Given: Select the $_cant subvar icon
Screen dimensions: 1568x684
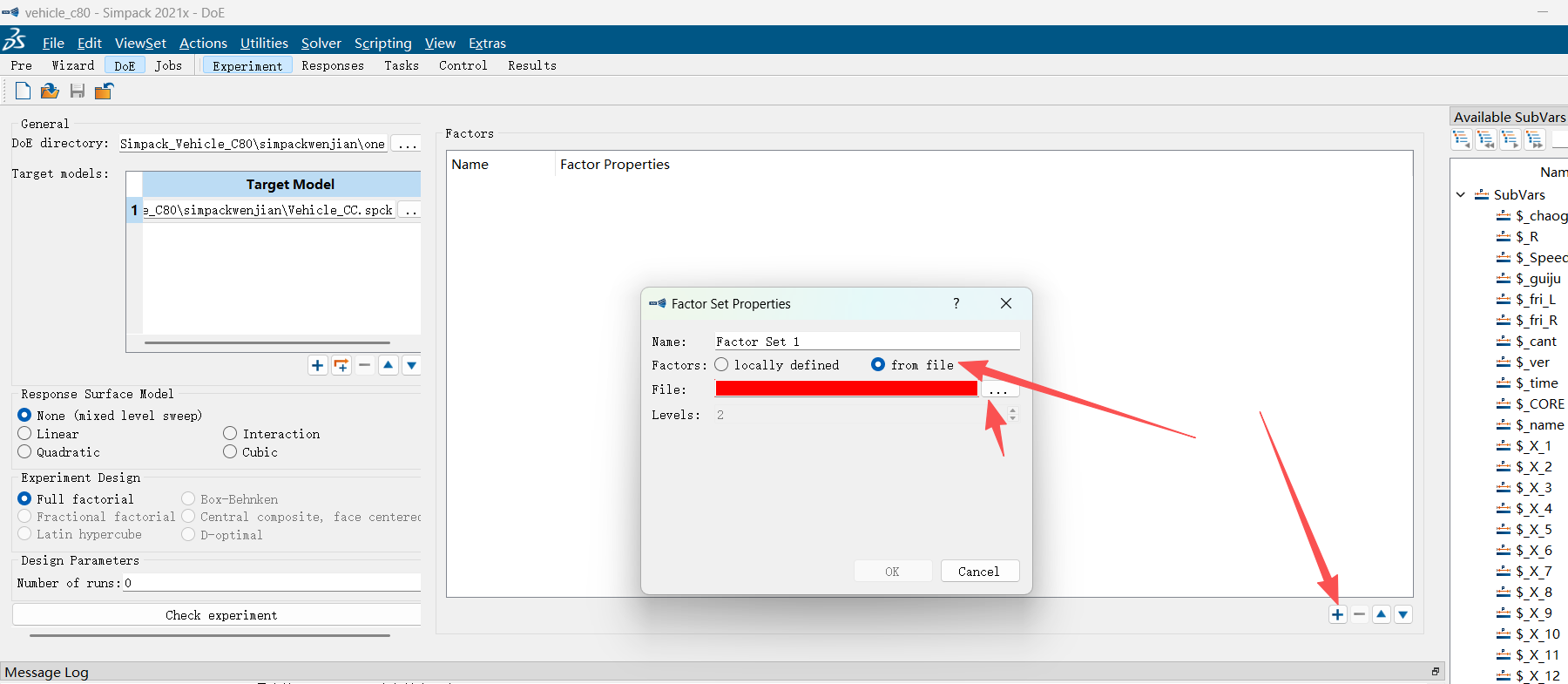Looking at the screenshot, I should 1504,342.
